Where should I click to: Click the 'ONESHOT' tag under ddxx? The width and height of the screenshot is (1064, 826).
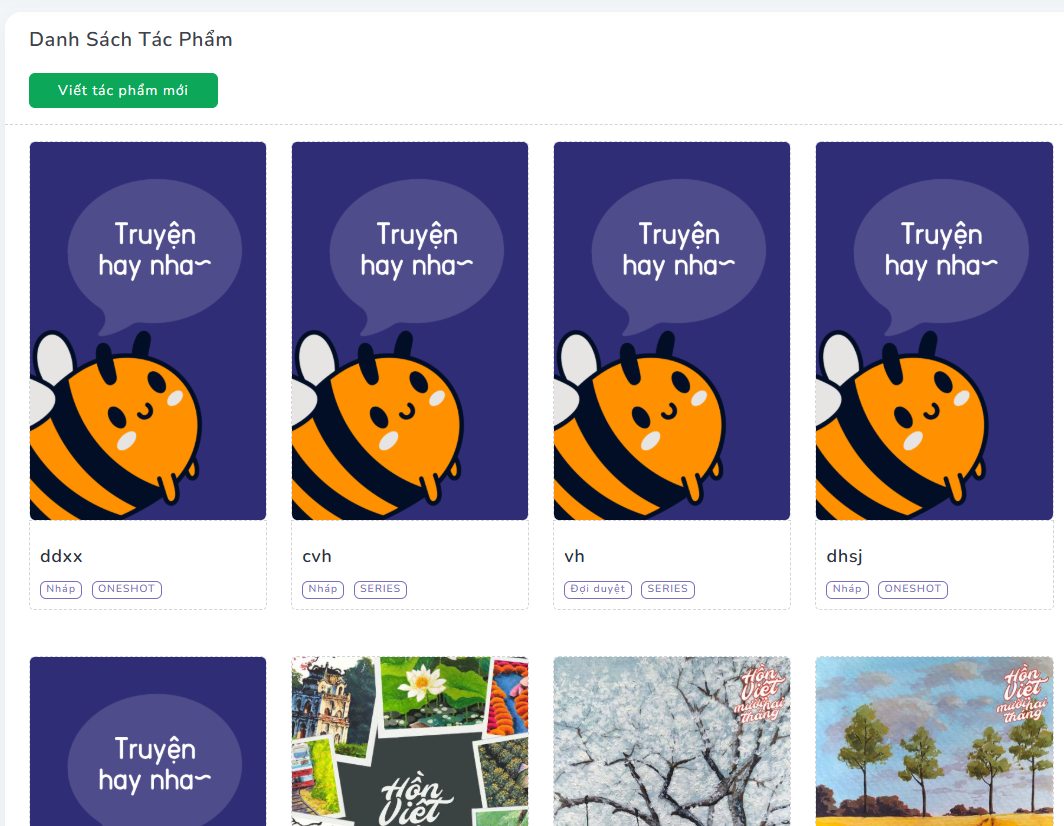coord(127,589)
